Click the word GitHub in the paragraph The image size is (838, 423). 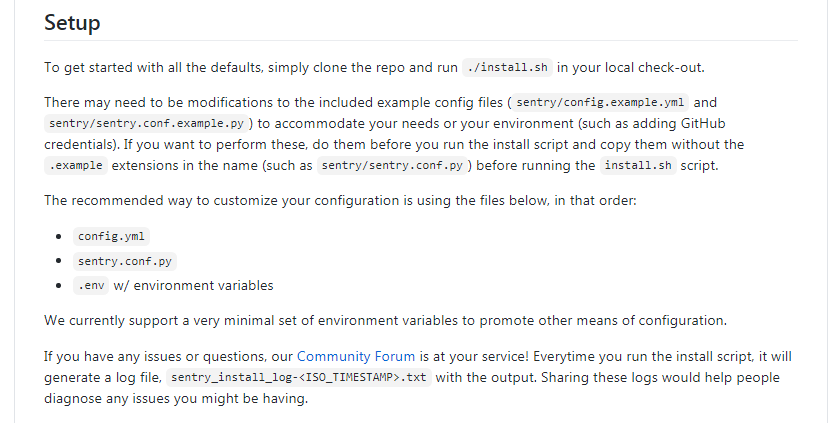[703, 124]
